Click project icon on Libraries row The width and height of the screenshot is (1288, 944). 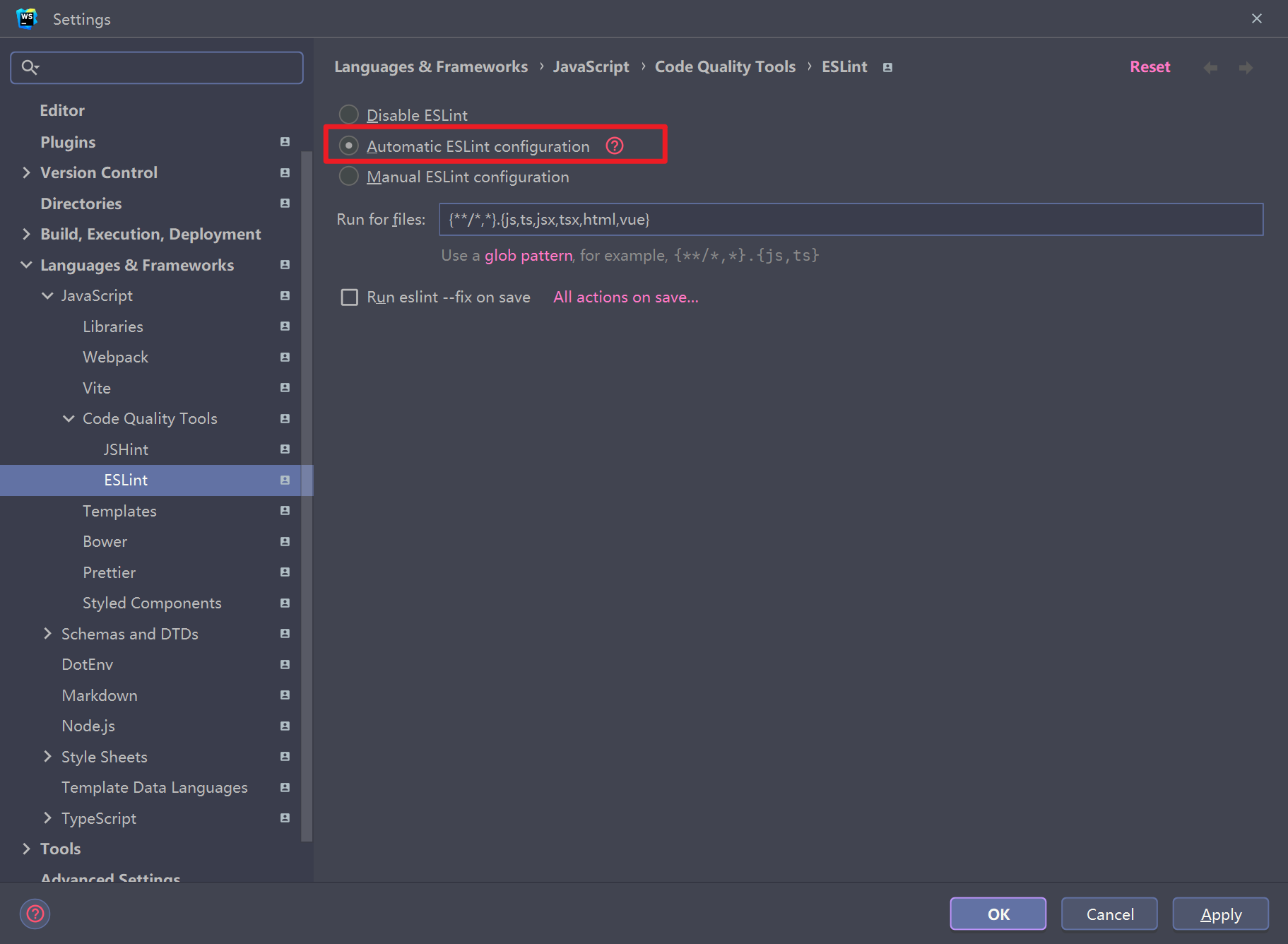pos(285,326)
